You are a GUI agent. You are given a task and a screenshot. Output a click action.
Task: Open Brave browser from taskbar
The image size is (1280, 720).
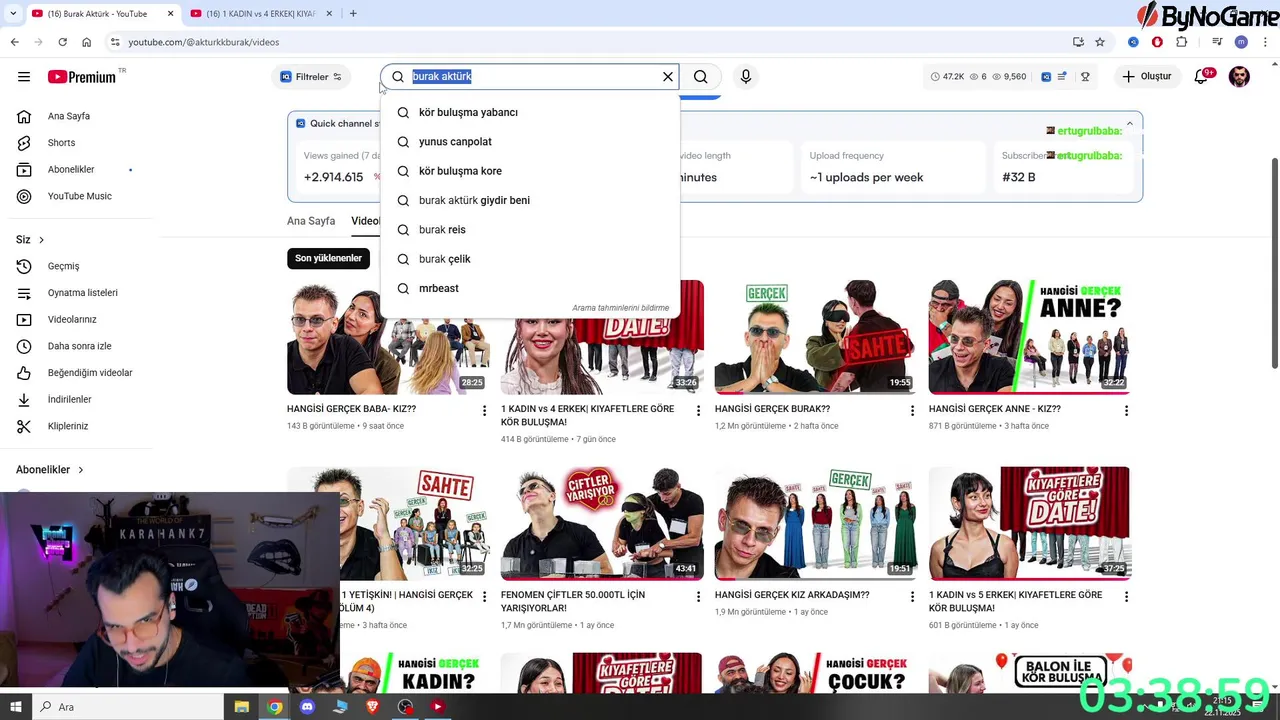click(x=372, y=707)
